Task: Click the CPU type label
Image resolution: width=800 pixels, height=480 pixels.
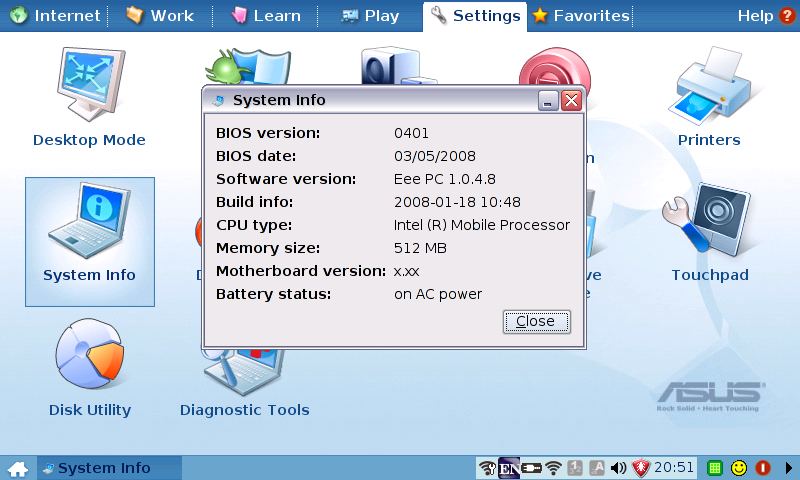Action: [x=254, y=225]
